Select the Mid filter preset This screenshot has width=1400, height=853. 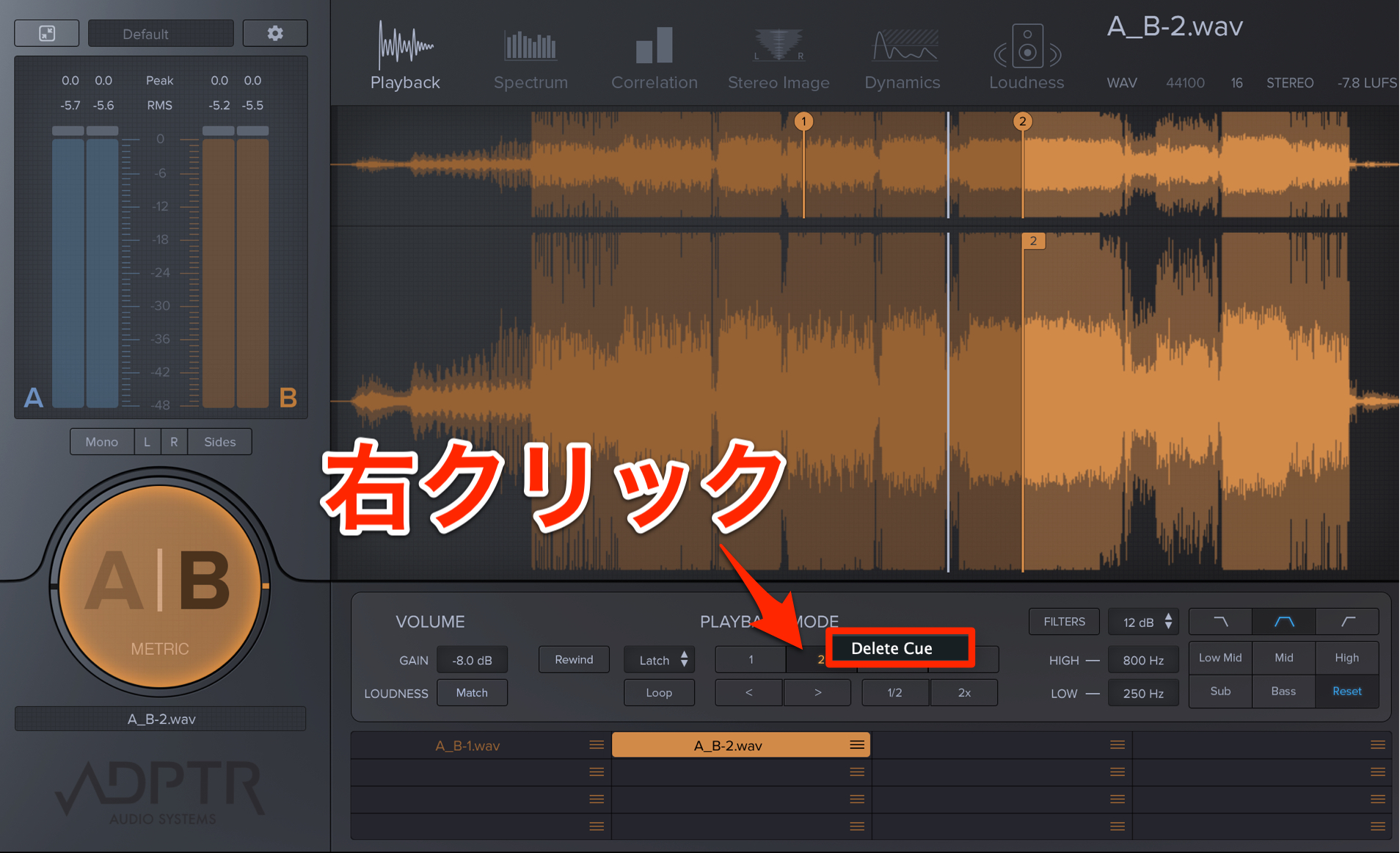tap(1284, 658)
